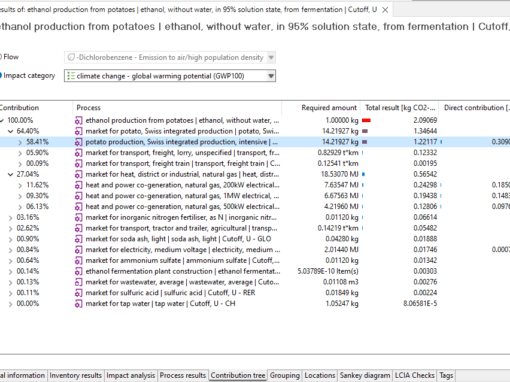Screen dimensions: 510x382
Task: Click the blue contribution bar of market for heat row
Action: (x=363, y=174)
